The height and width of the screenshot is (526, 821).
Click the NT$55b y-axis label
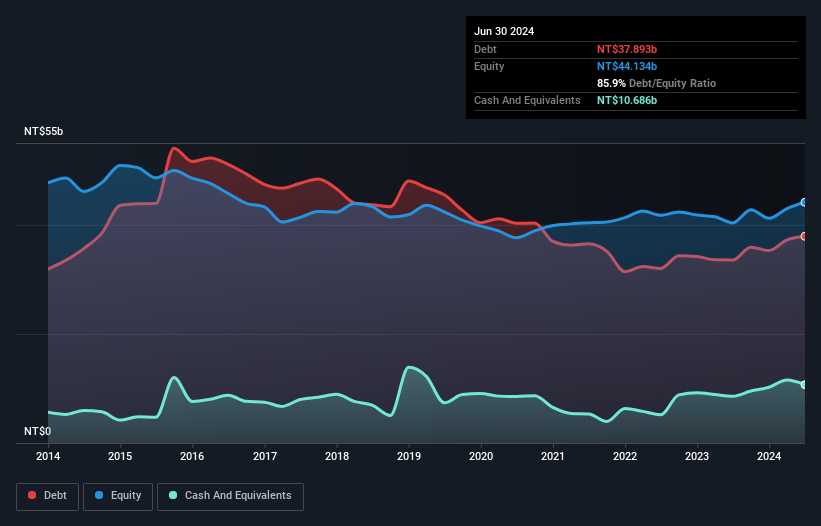43,131
